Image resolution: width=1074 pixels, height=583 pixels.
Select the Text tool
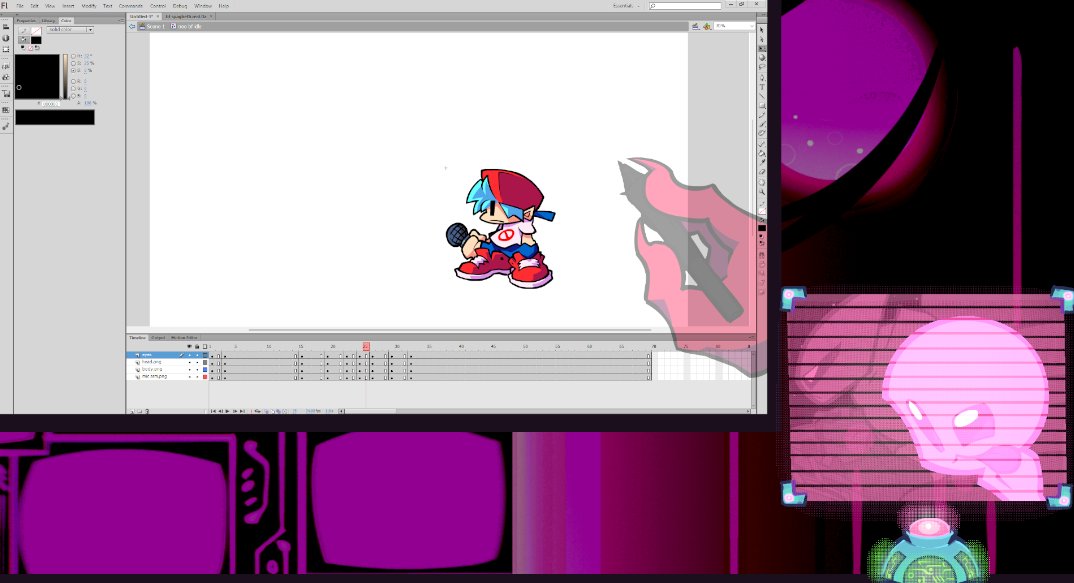coord(761,86)
